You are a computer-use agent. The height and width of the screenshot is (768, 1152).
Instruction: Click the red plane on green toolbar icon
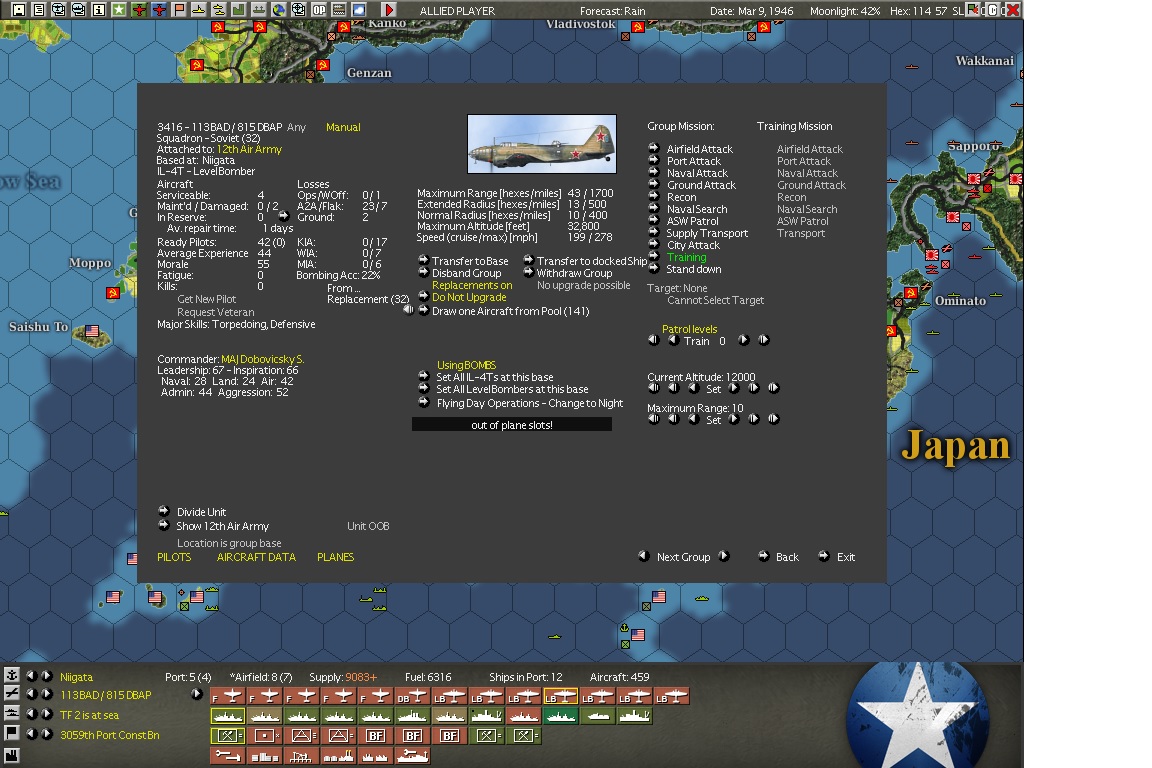click(x=138, y=10)
